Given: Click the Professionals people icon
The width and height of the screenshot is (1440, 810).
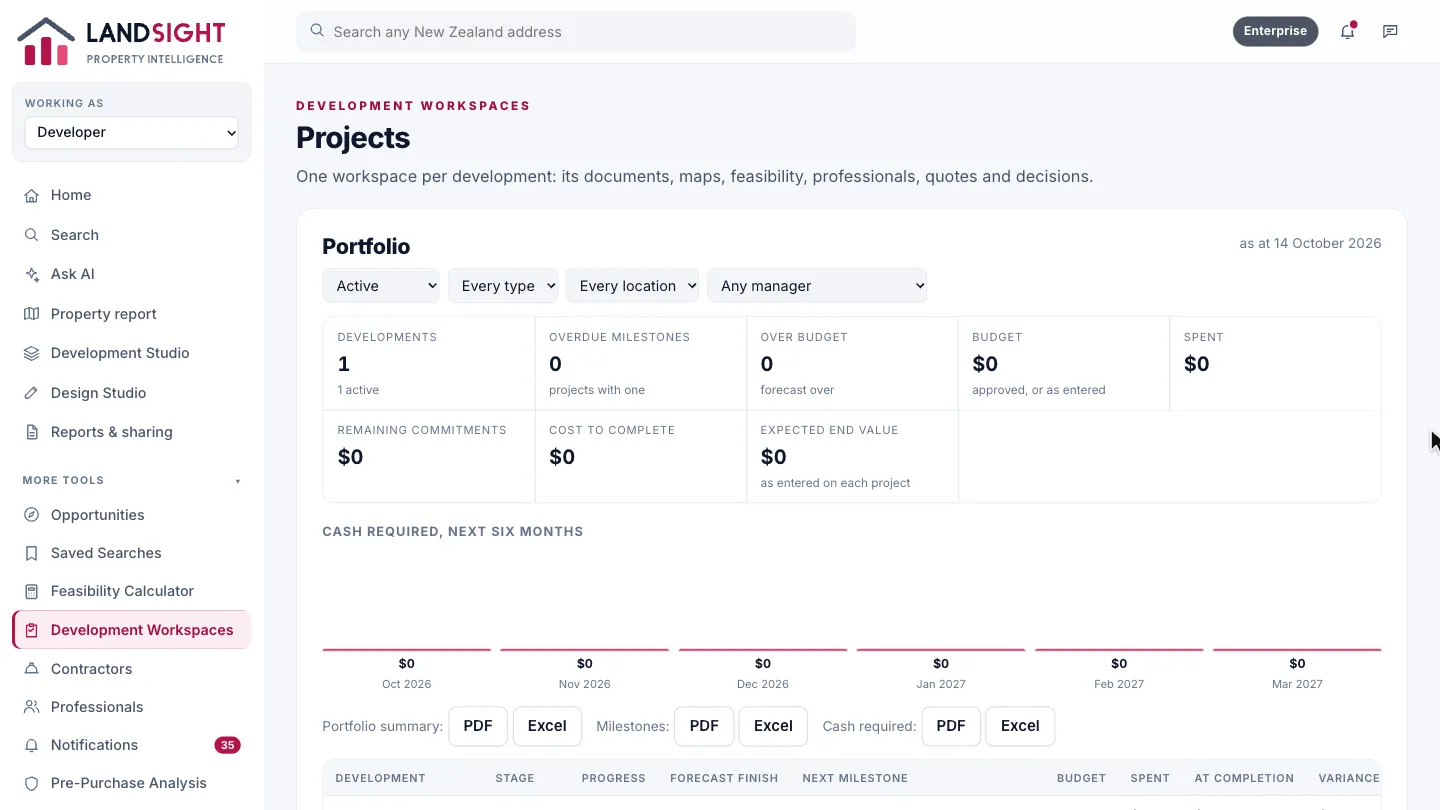Looking at the screenshot, I should coord(32,707).
